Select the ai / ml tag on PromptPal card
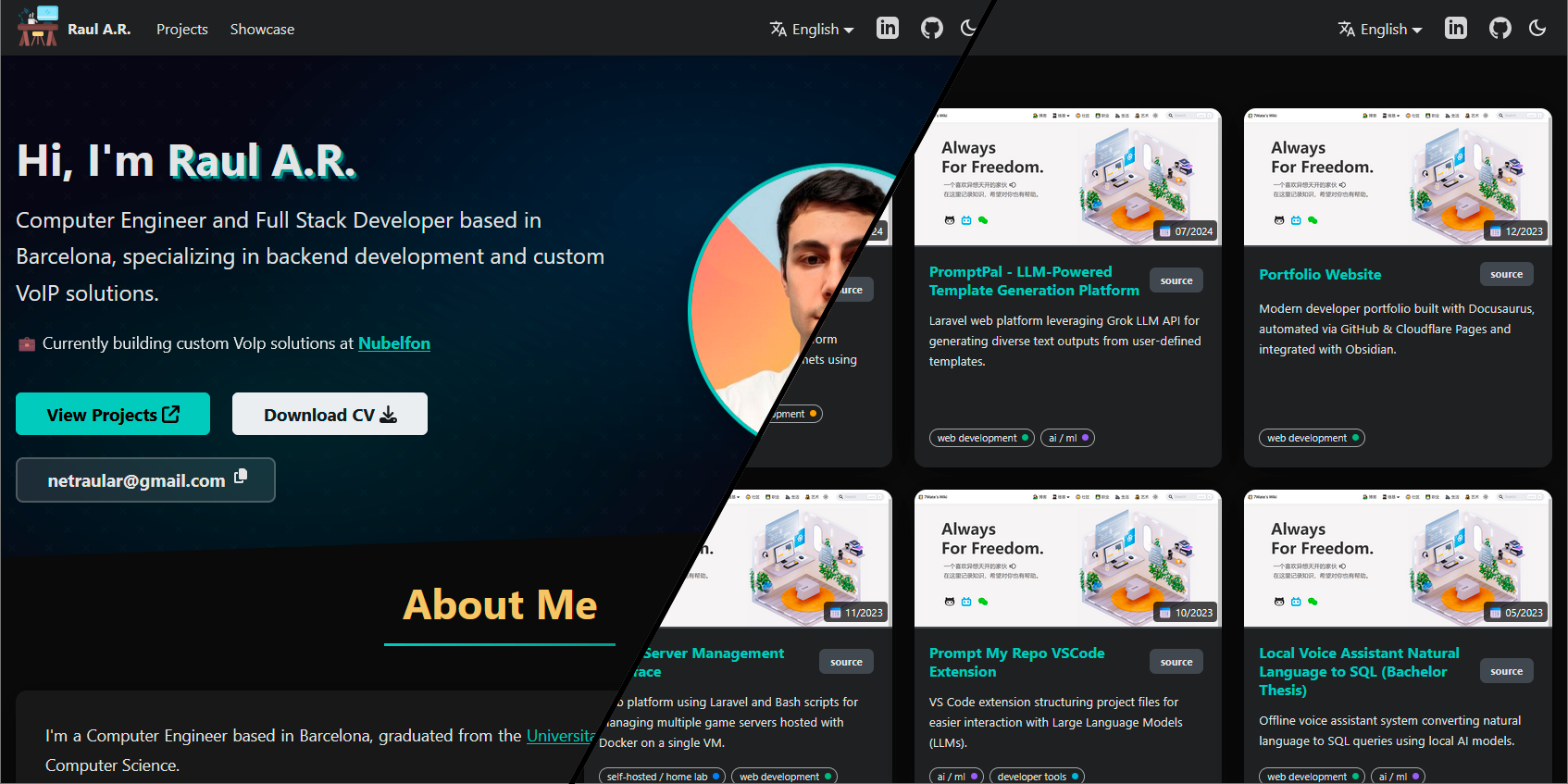Viewport: 1568px width, 784px height. [x=1067, y=438]
